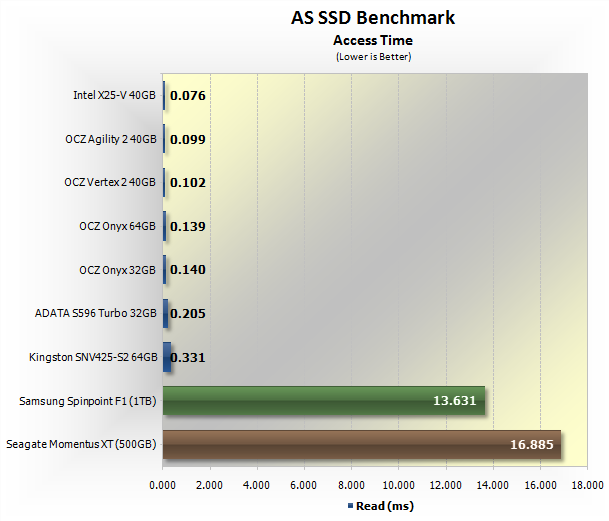Select the 'Intel X25-V 40GB' label
Screen dimensions: 609x521
[114, 95]
